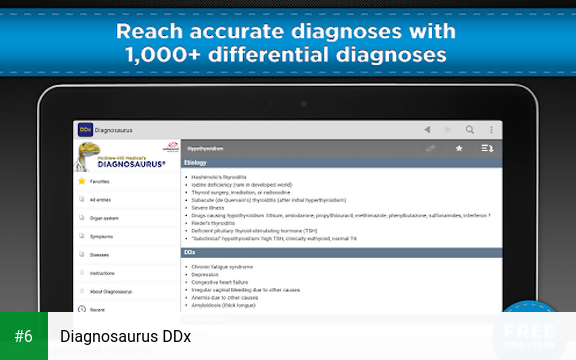576x360 pixels.
Task: Click the Unbound Medicine logo
Action: tap(171, 147)
